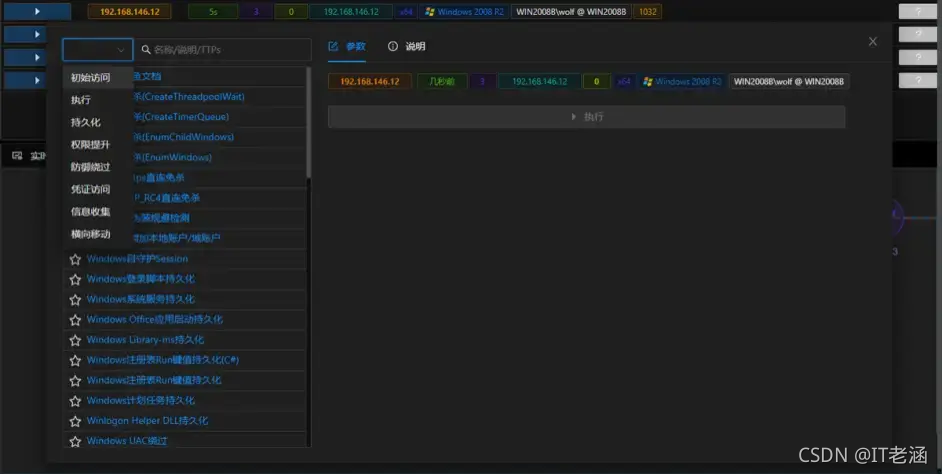This screenshot has height=474, width=943.
Task: Click the Windows logo tag in the parameters panel
Action: pos(647,81)
